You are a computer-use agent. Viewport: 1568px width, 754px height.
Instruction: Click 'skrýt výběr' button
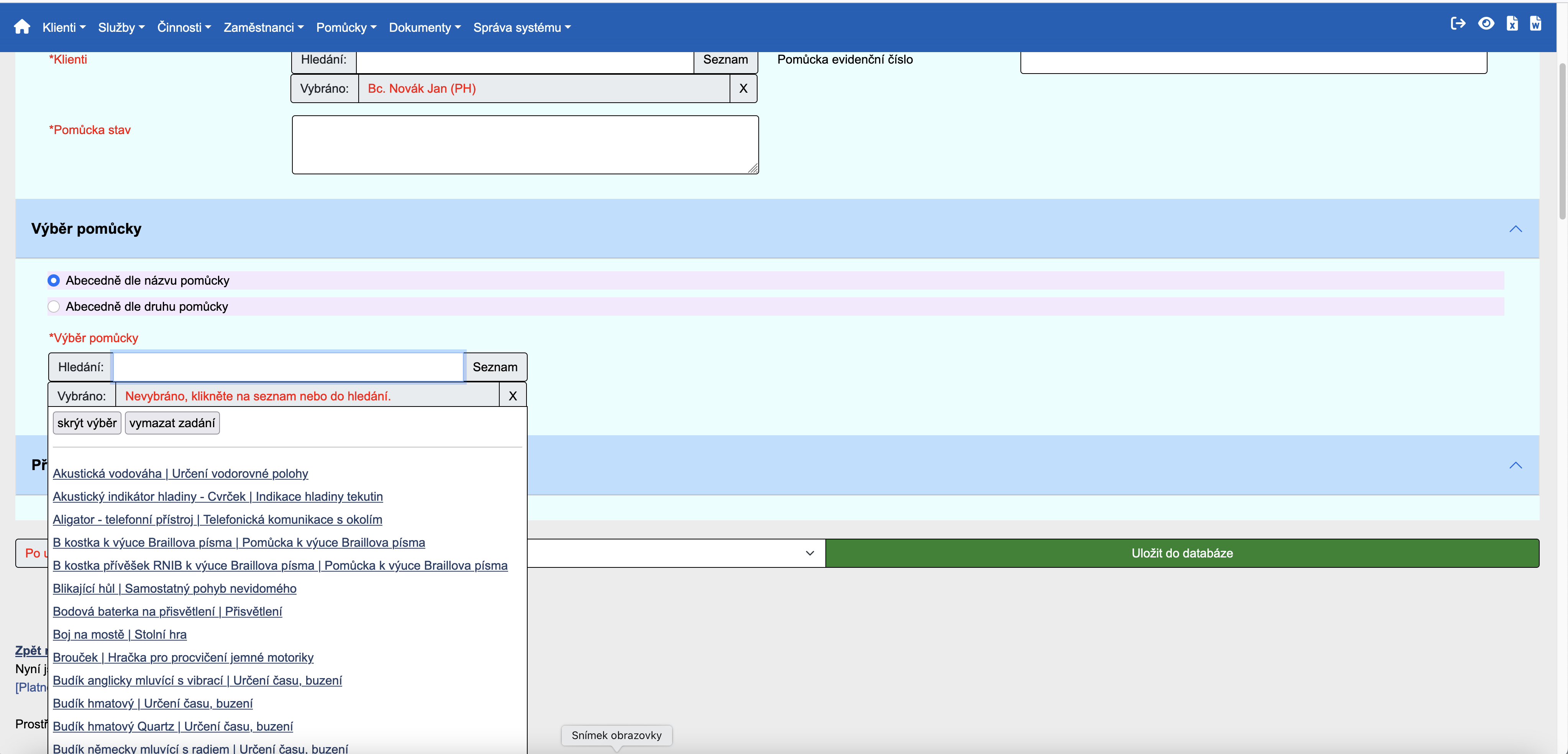point(87,423)
